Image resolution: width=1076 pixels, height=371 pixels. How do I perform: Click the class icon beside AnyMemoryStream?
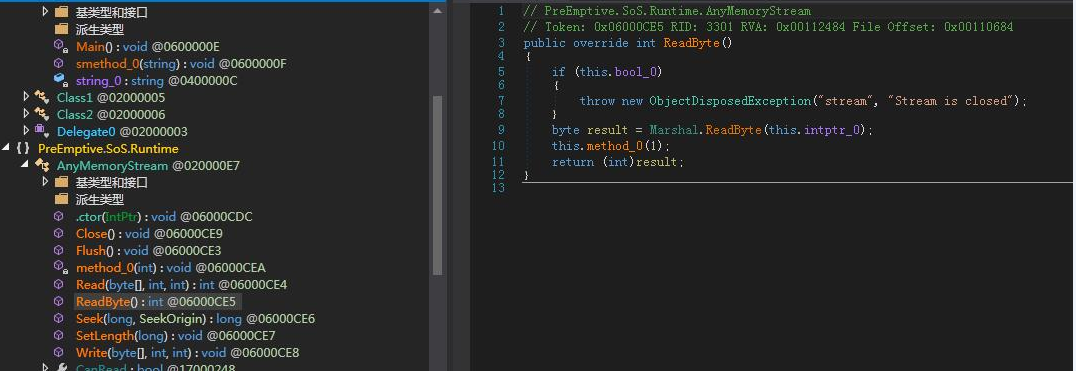point(42,165)
